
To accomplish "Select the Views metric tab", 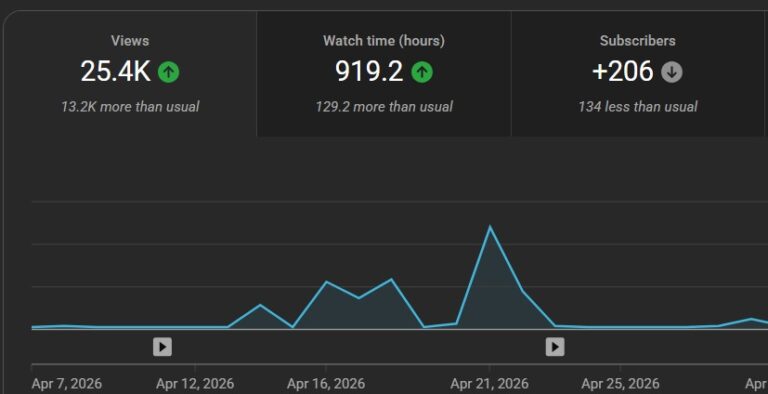I will pyautogui.click(x=130, y=74).
